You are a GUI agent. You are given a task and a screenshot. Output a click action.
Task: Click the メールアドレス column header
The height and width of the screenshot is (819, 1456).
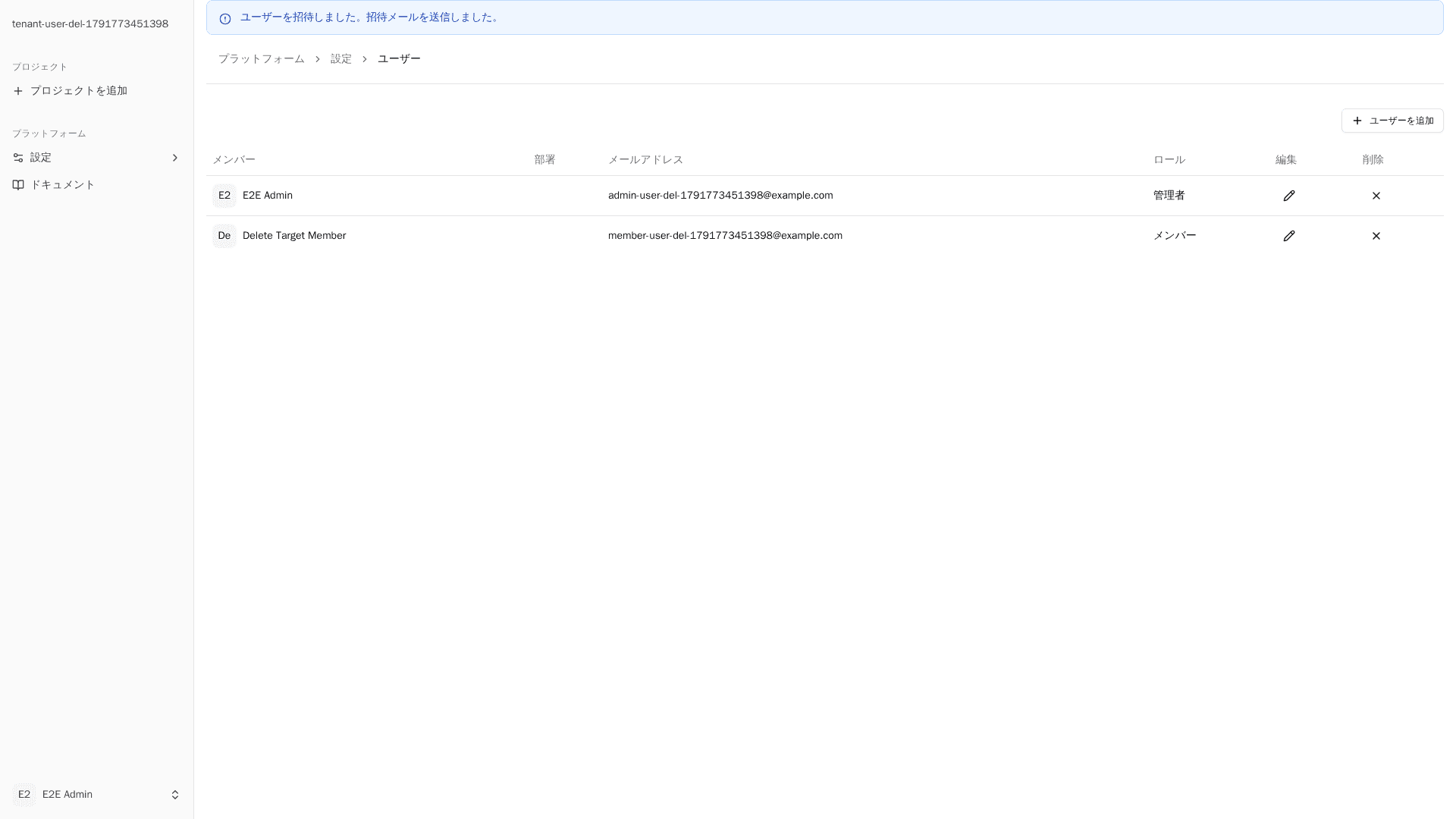(x=645, y=160)
